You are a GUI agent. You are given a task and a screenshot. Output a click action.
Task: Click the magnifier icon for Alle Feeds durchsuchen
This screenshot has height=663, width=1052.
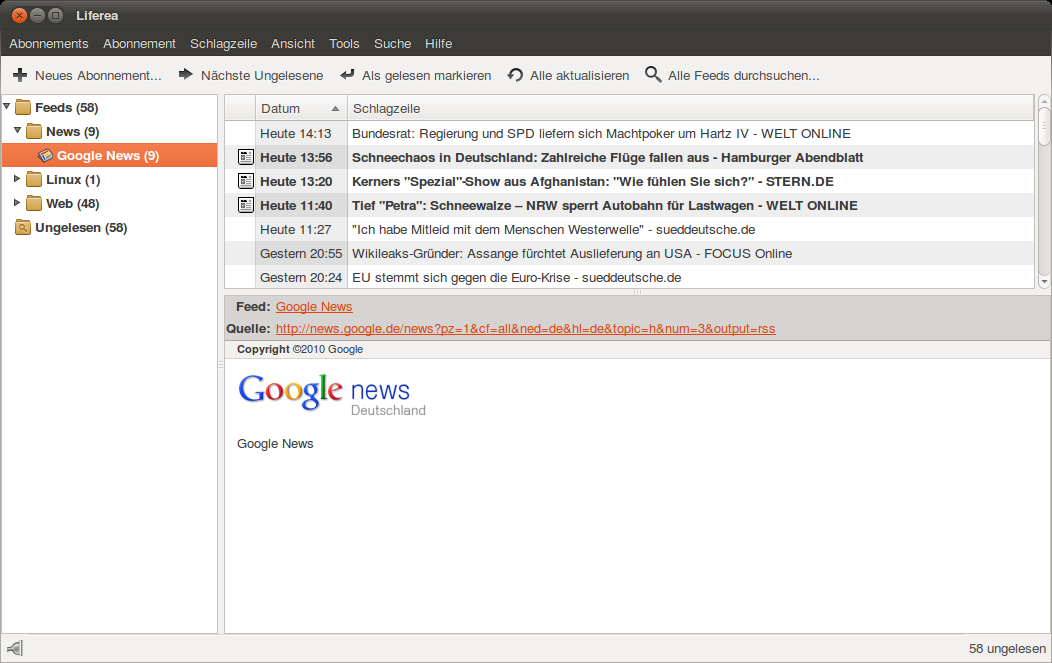653,74
